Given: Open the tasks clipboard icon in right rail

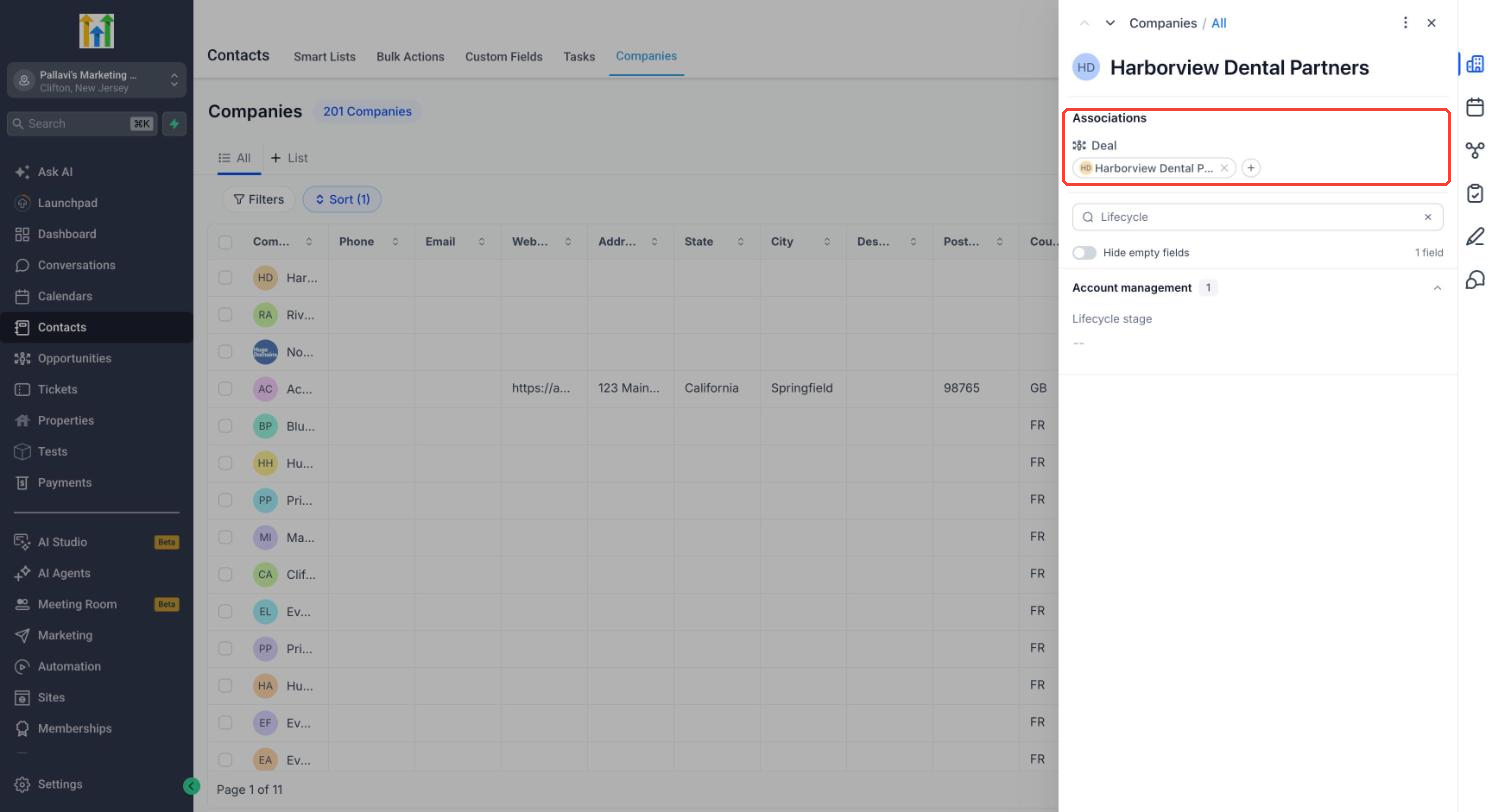Looking at the screenshot, I should click(x=1475, y=193).
